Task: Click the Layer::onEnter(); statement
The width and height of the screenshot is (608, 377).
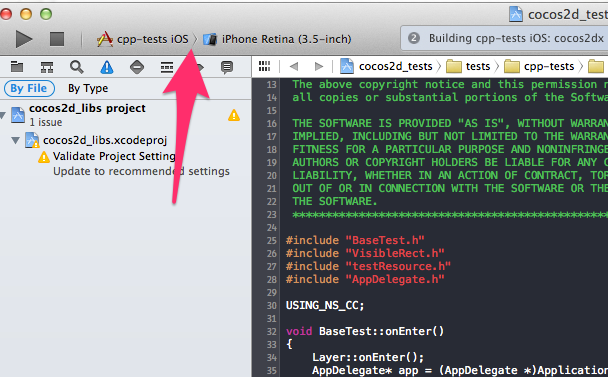Action: (368, 357)
